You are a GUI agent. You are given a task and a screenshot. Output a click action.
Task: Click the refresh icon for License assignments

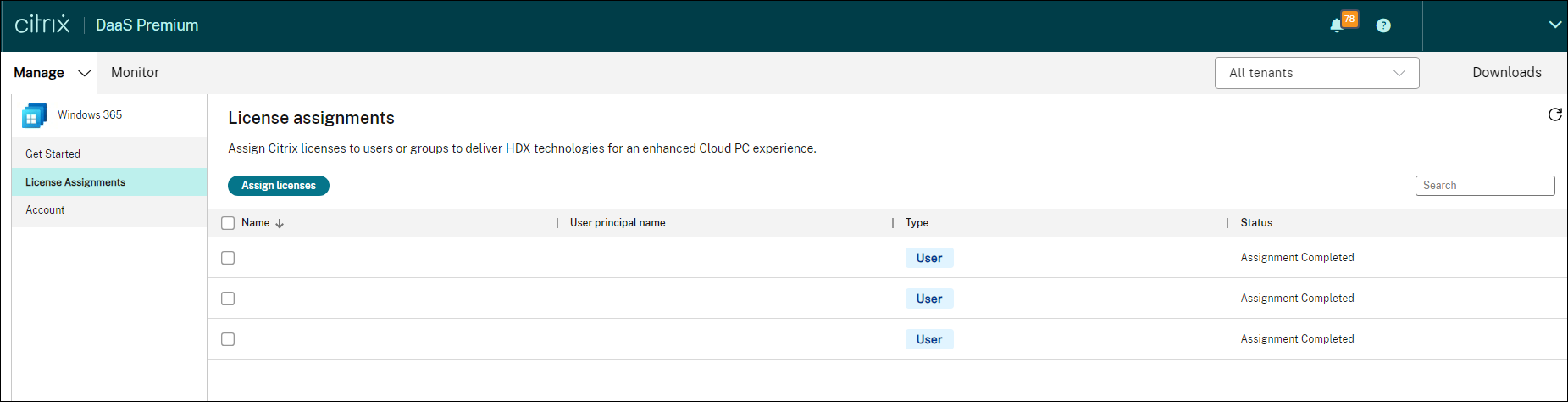click(1554, 114)
